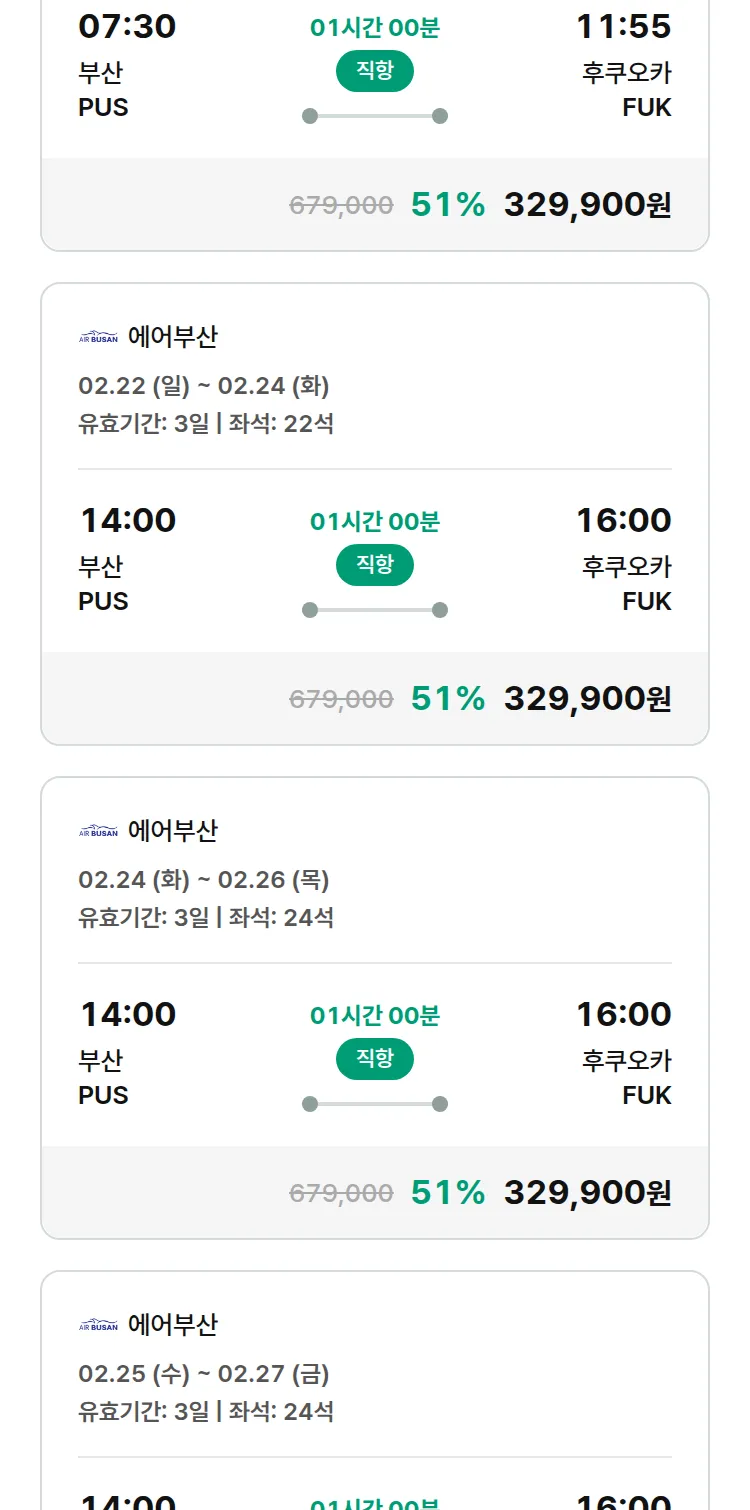Image resolution: width=750 pixels, height=1510 pixels.
Task: Click 유효기간: 3일 | 좌석: 22석 info text
Action: (x=206, y=424)
